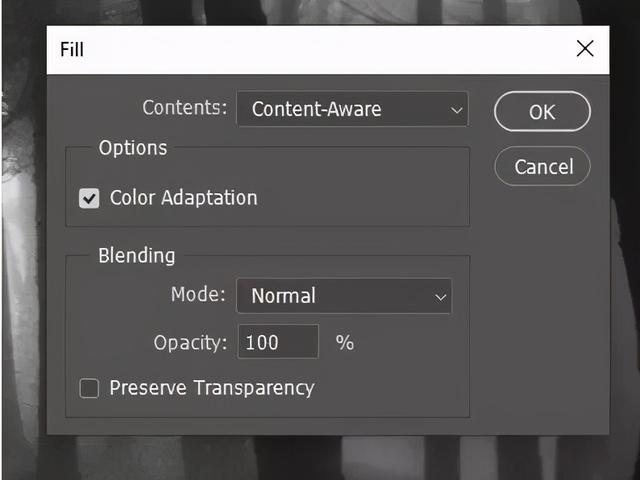Screen dimensions: 640x480
Task: Click the percent sign beside Opacity
Action: [x=344, y=342]
